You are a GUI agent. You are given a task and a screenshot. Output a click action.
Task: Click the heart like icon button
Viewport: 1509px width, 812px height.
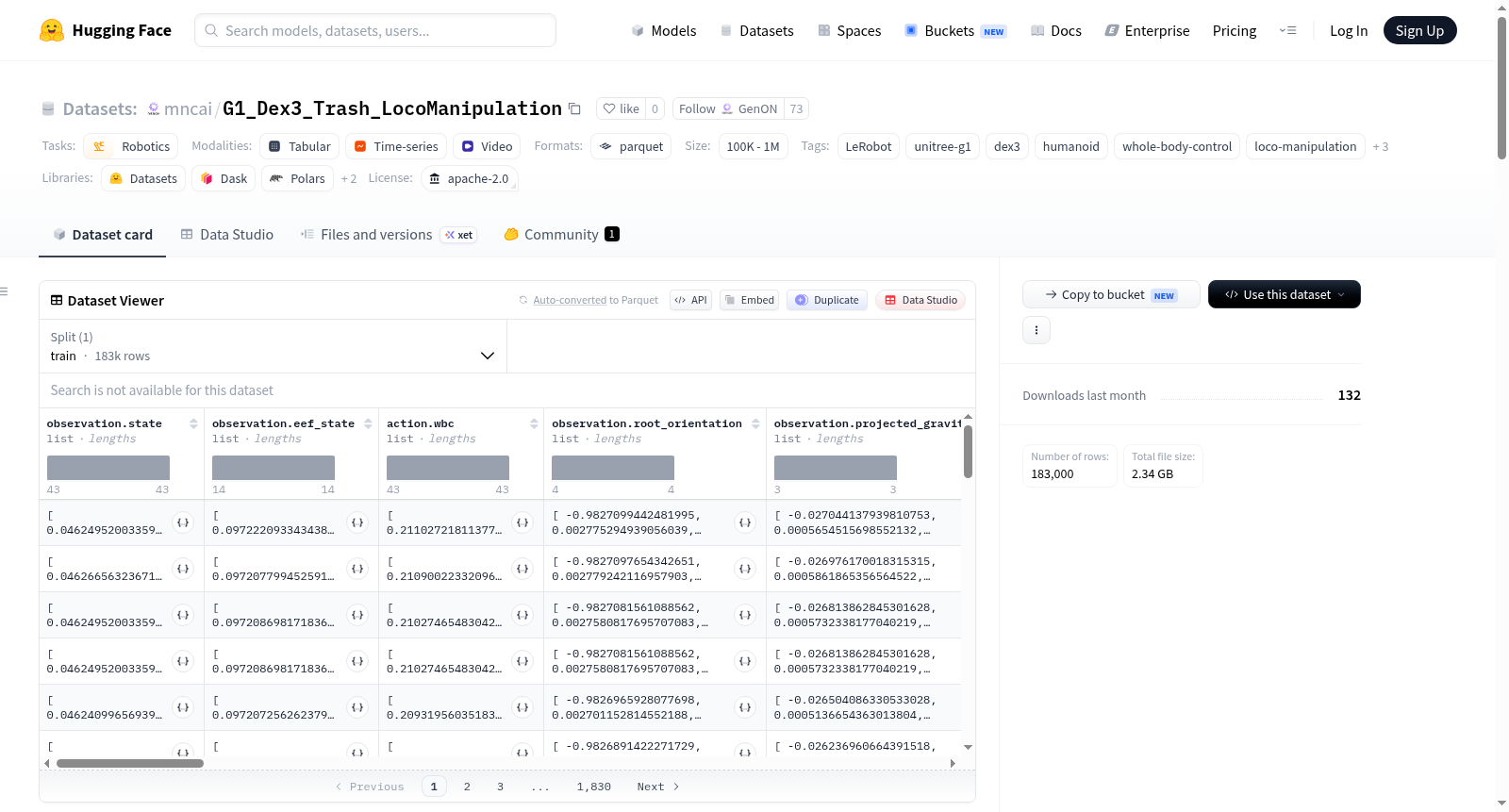[x=622, y=108]
